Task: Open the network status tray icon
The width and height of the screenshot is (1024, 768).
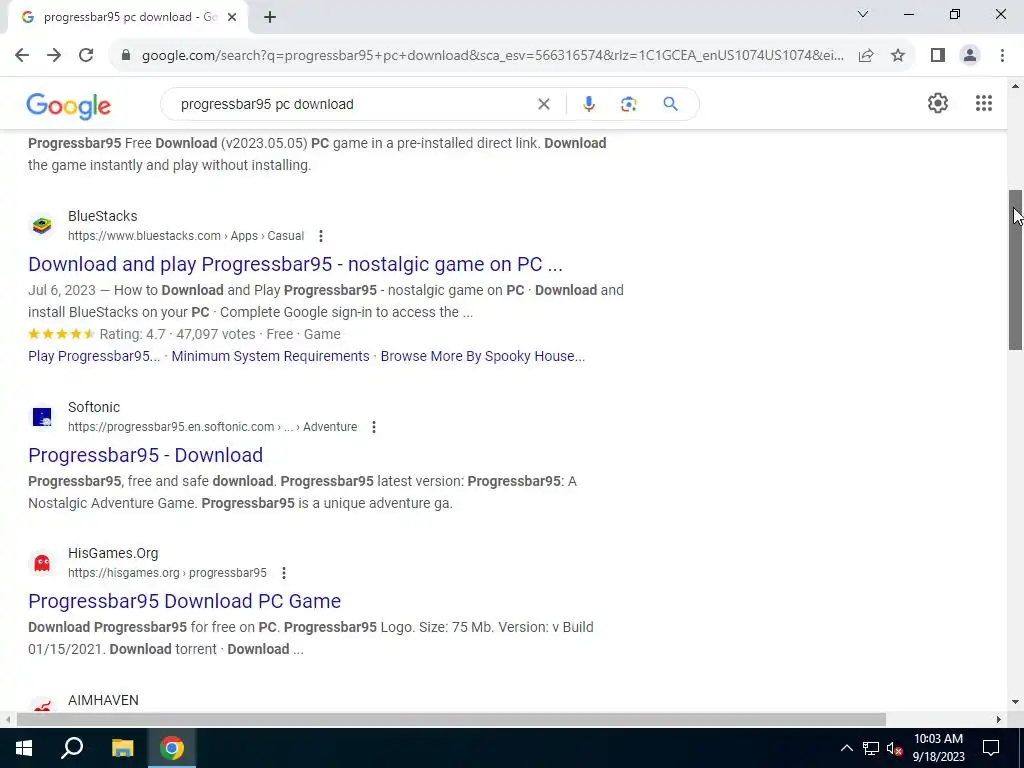Action: point(871,748)
